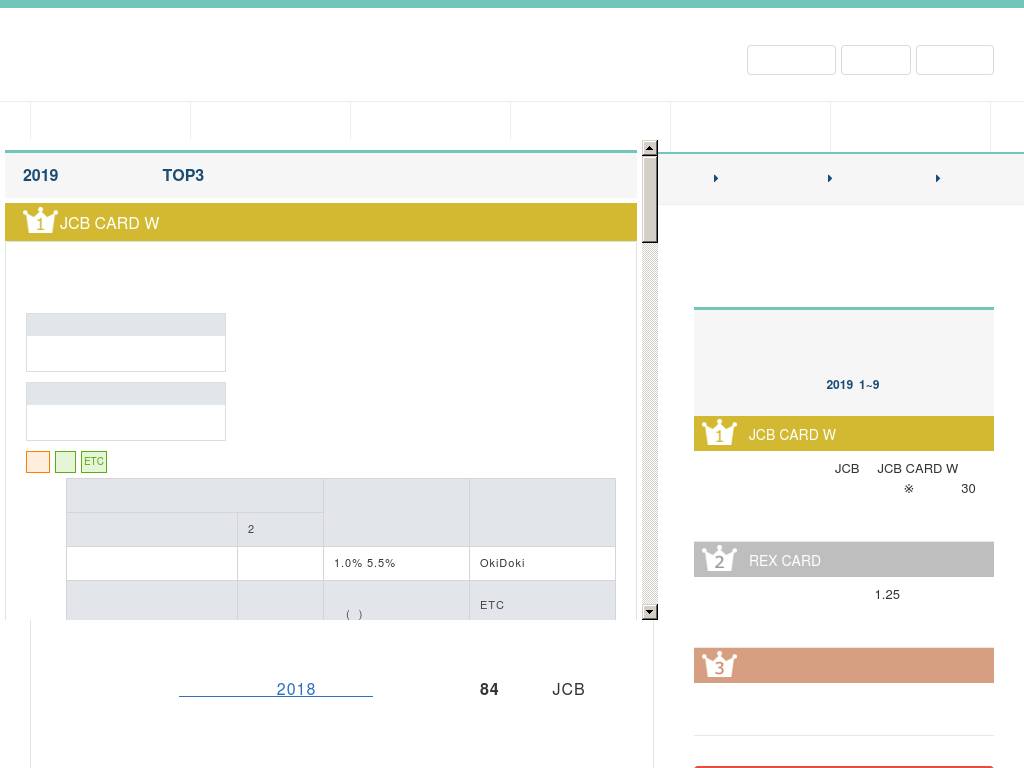This screenshot has height=768, width=1024.
Task: Click the vertical scrollbar thumb of the ranking panel
Action: click(x=650, y=199)
